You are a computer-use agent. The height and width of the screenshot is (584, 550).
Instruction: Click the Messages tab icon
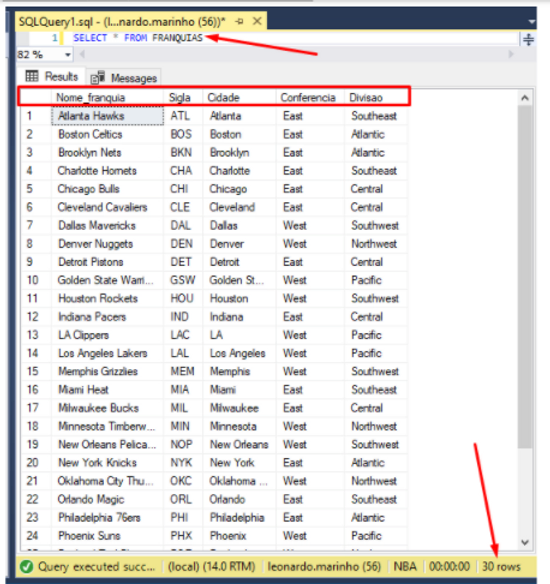pyautogui.click(x=98, y=77)
